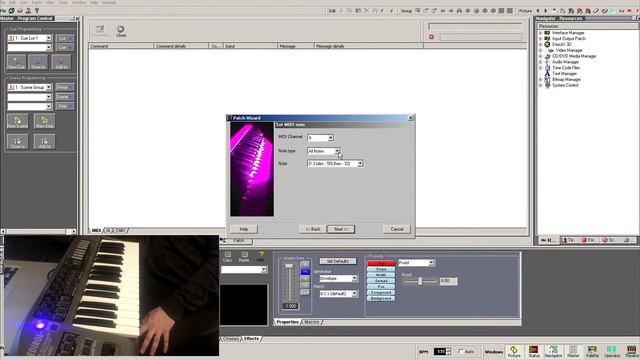Click the New Step button
The width and height of the screenshot is (640, 360).
tap(44, 121)
